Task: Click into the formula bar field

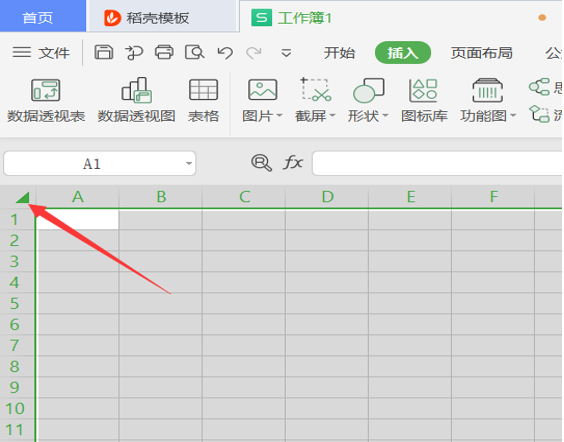Action: pos(437,164)
